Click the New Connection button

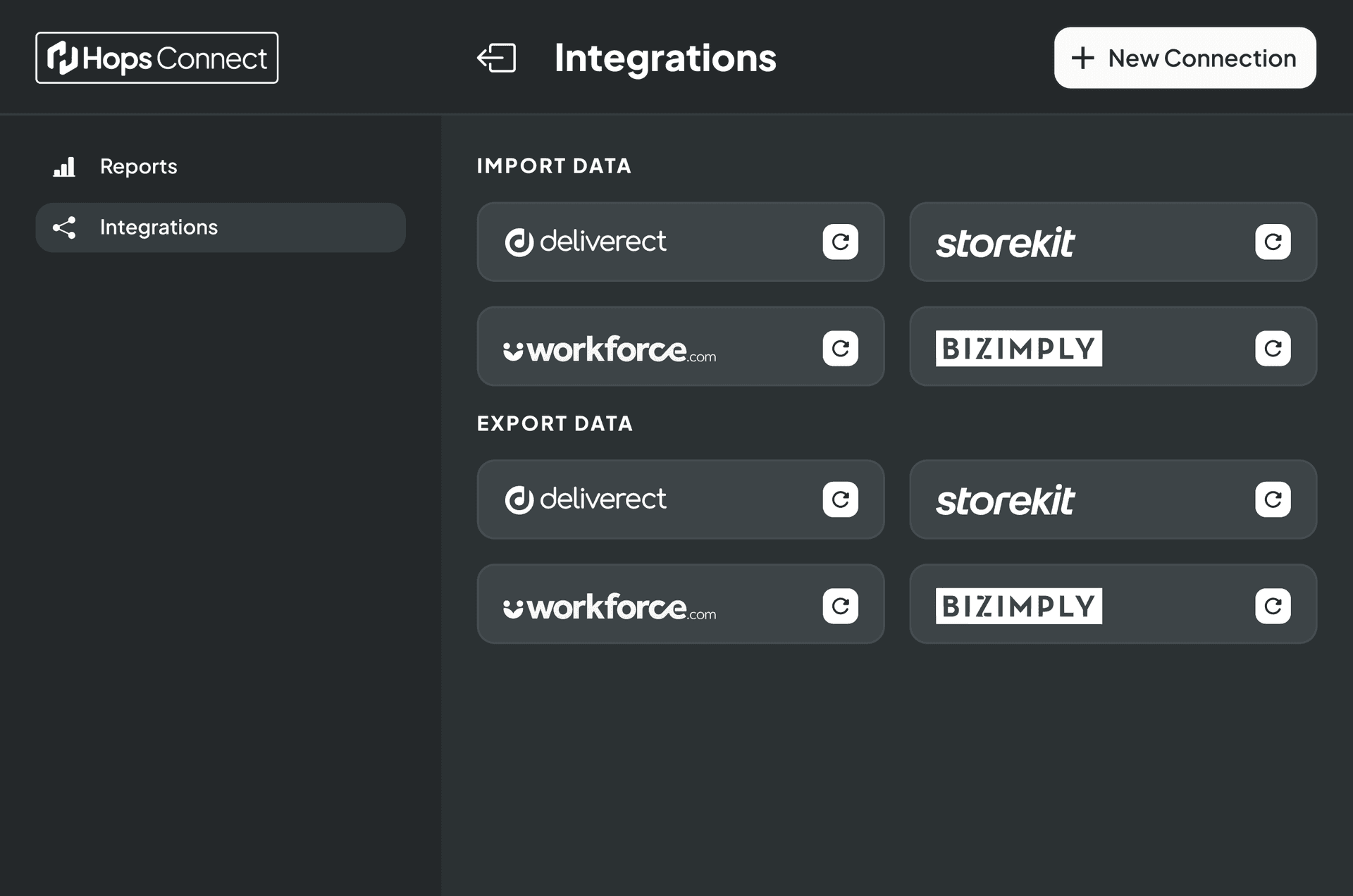(x=1185, y=58)
